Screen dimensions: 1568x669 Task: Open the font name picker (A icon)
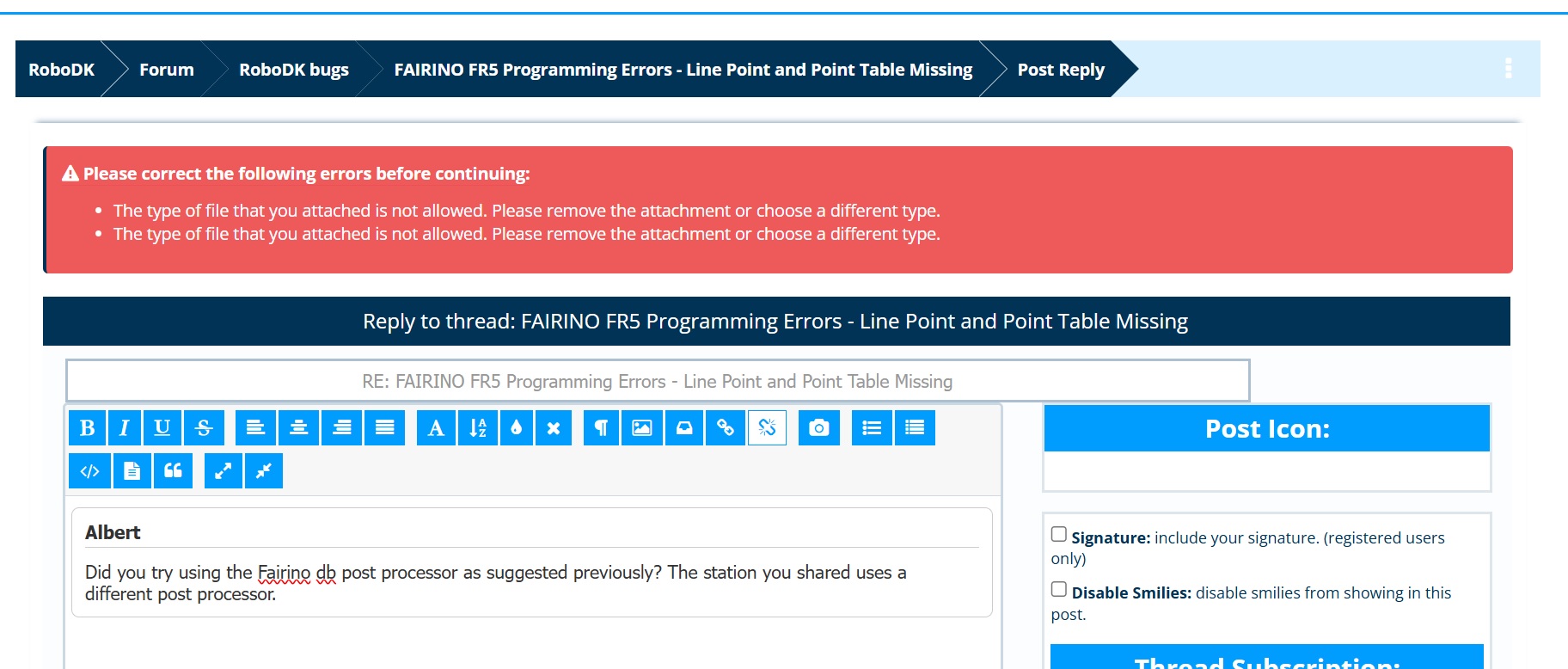click(436, 427)
